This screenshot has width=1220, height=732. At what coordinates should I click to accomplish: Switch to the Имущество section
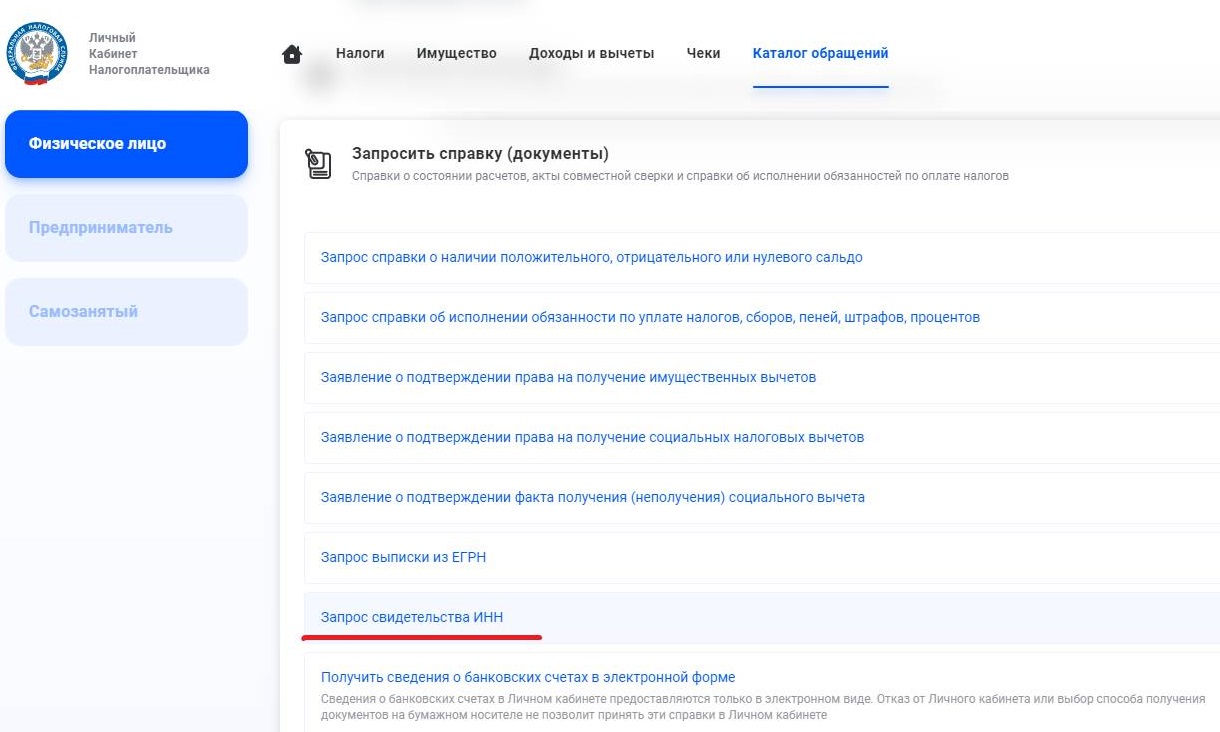click(x=456, y=53)
